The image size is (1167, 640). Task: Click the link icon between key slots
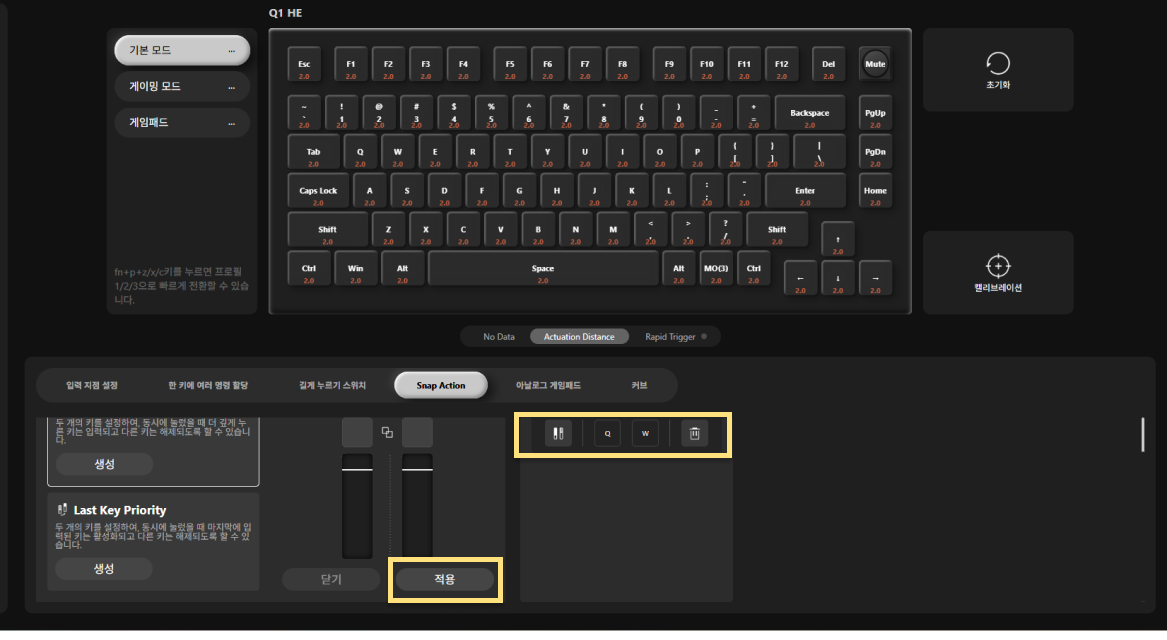pyautogui.click(x=387, y=432)
